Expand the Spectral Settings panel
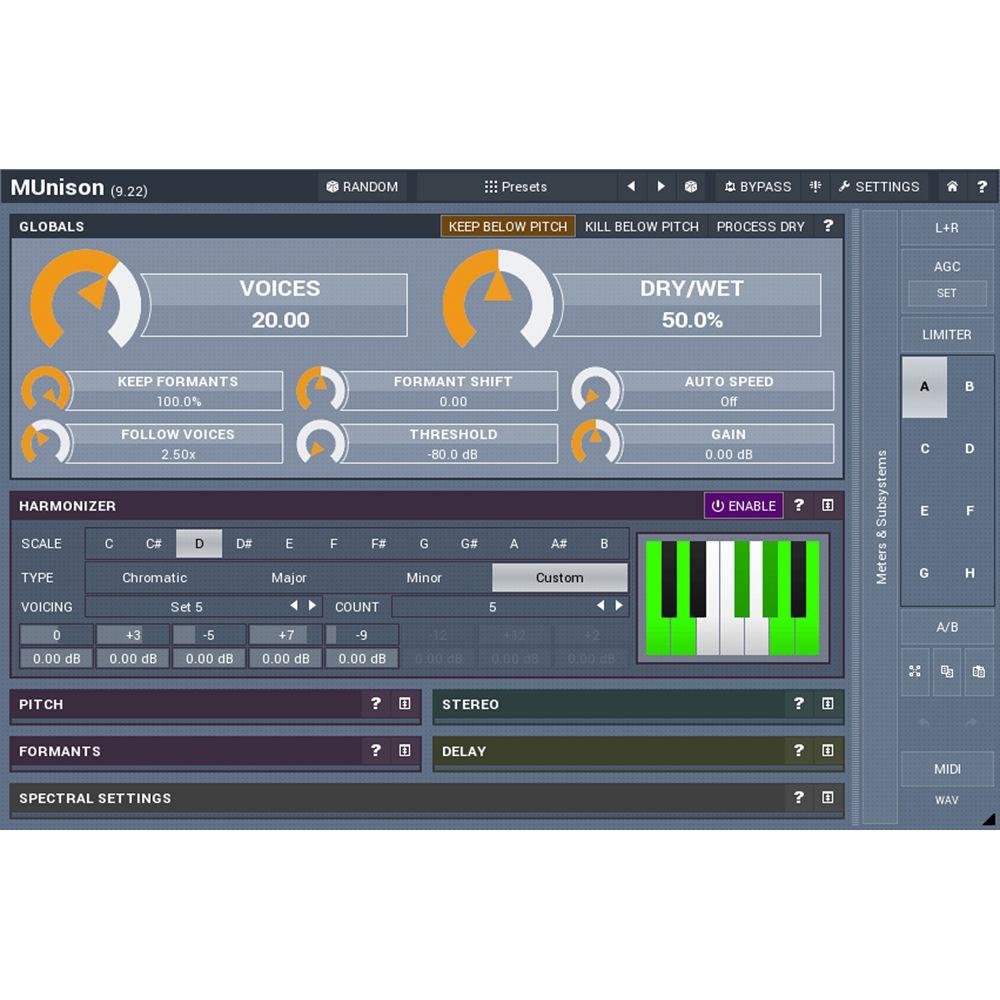Viewport: 1000px width, 1000px height. 827,798
